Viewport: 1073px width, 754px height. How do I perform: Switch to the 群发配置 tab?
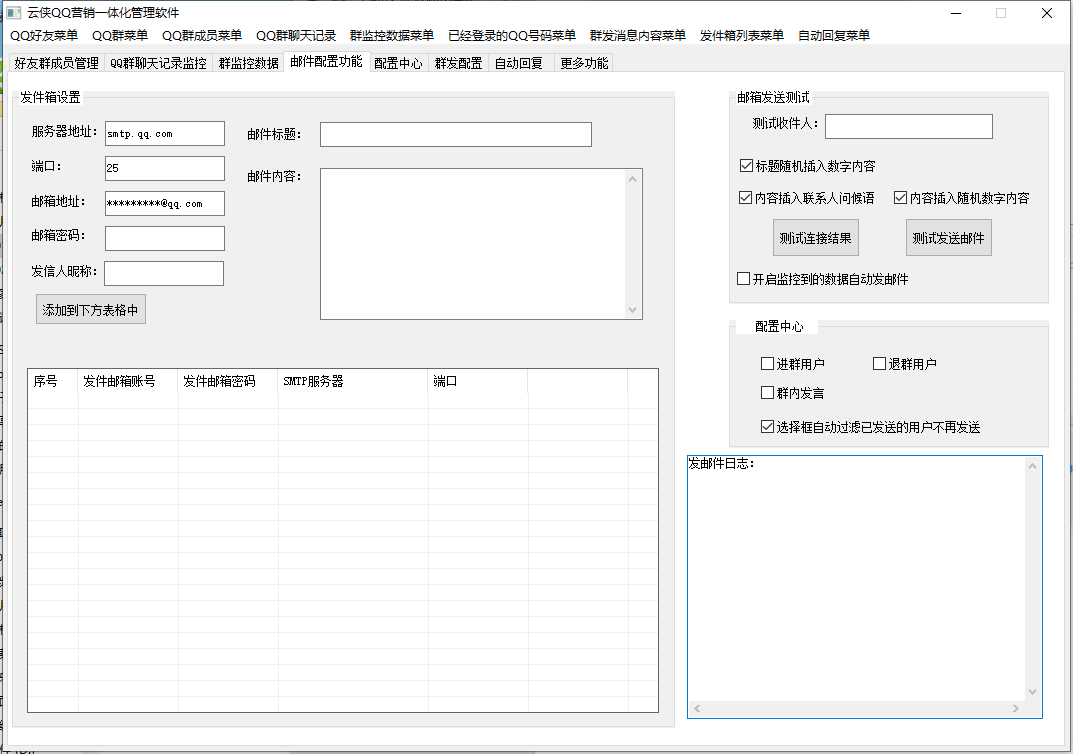[x=458, y=63]
